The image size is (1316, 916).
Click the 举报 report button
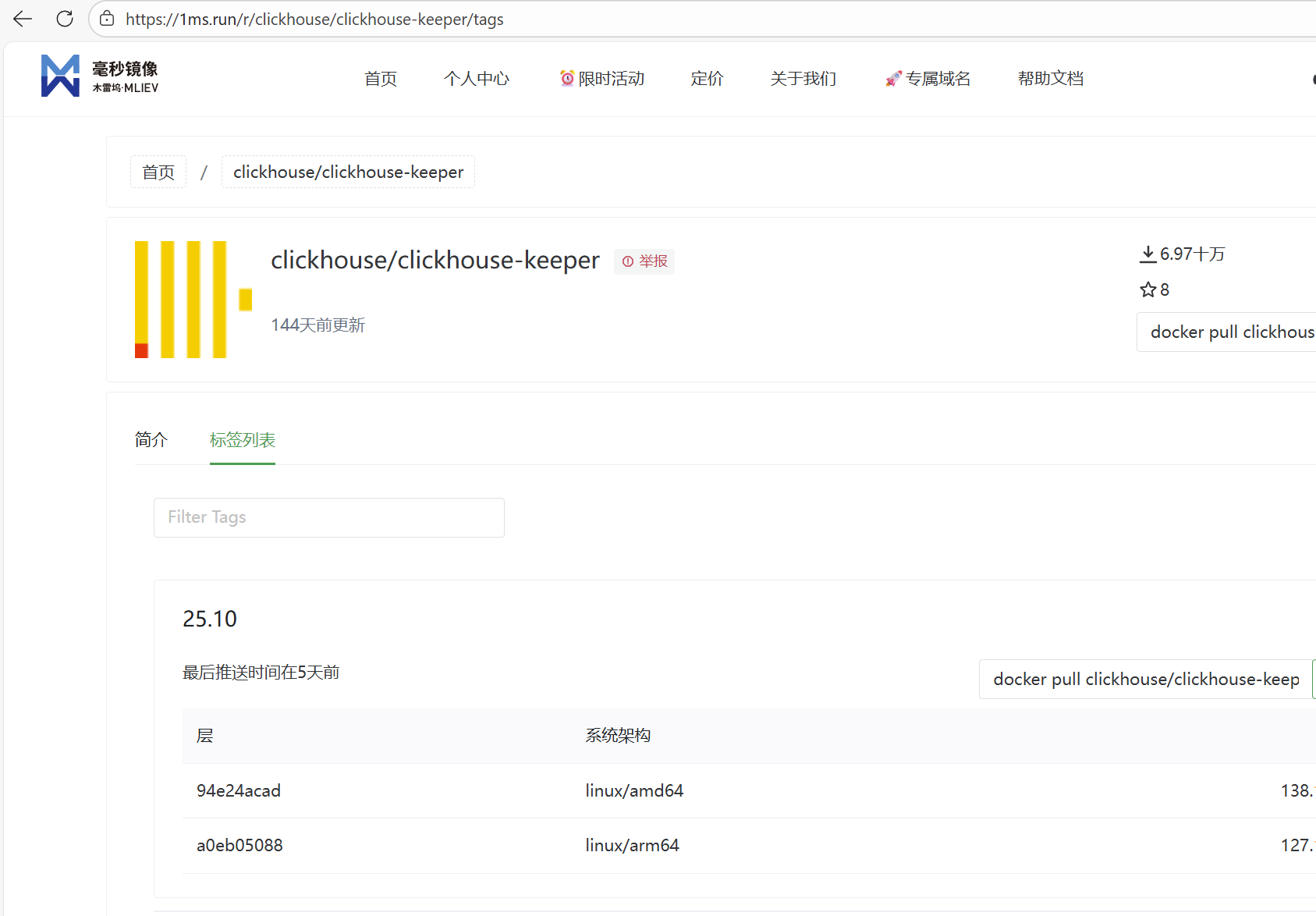click(644, 261)
